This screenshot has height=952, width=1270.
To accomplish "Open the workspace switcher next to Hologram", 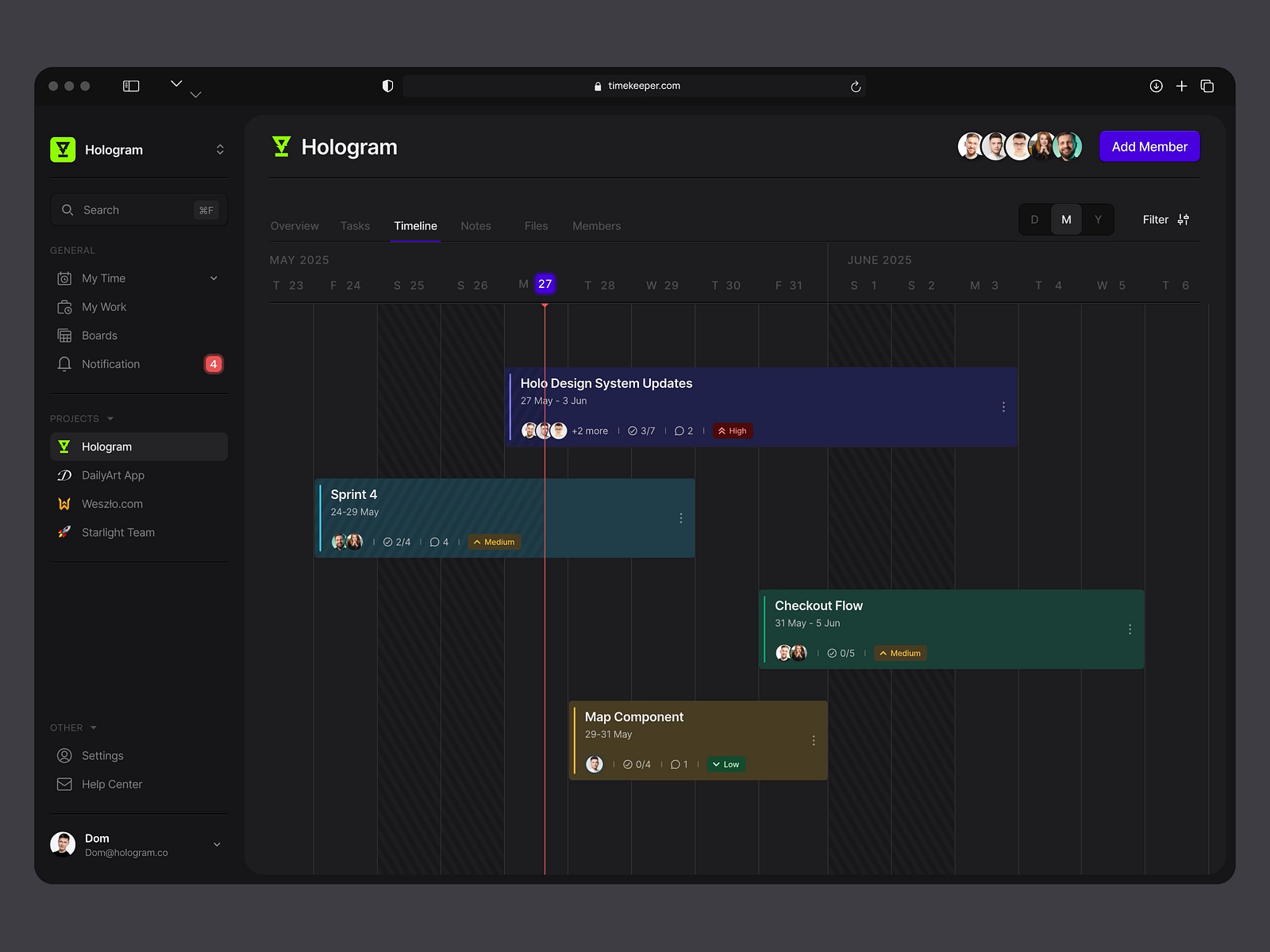I will (x=220, y=149).
